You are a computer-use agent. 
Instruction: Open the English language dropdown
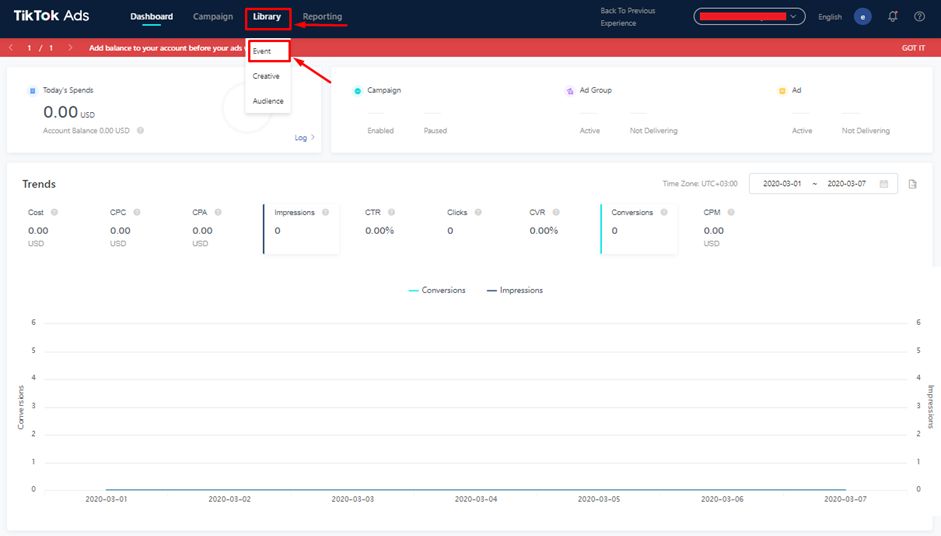tap(830, 17)
